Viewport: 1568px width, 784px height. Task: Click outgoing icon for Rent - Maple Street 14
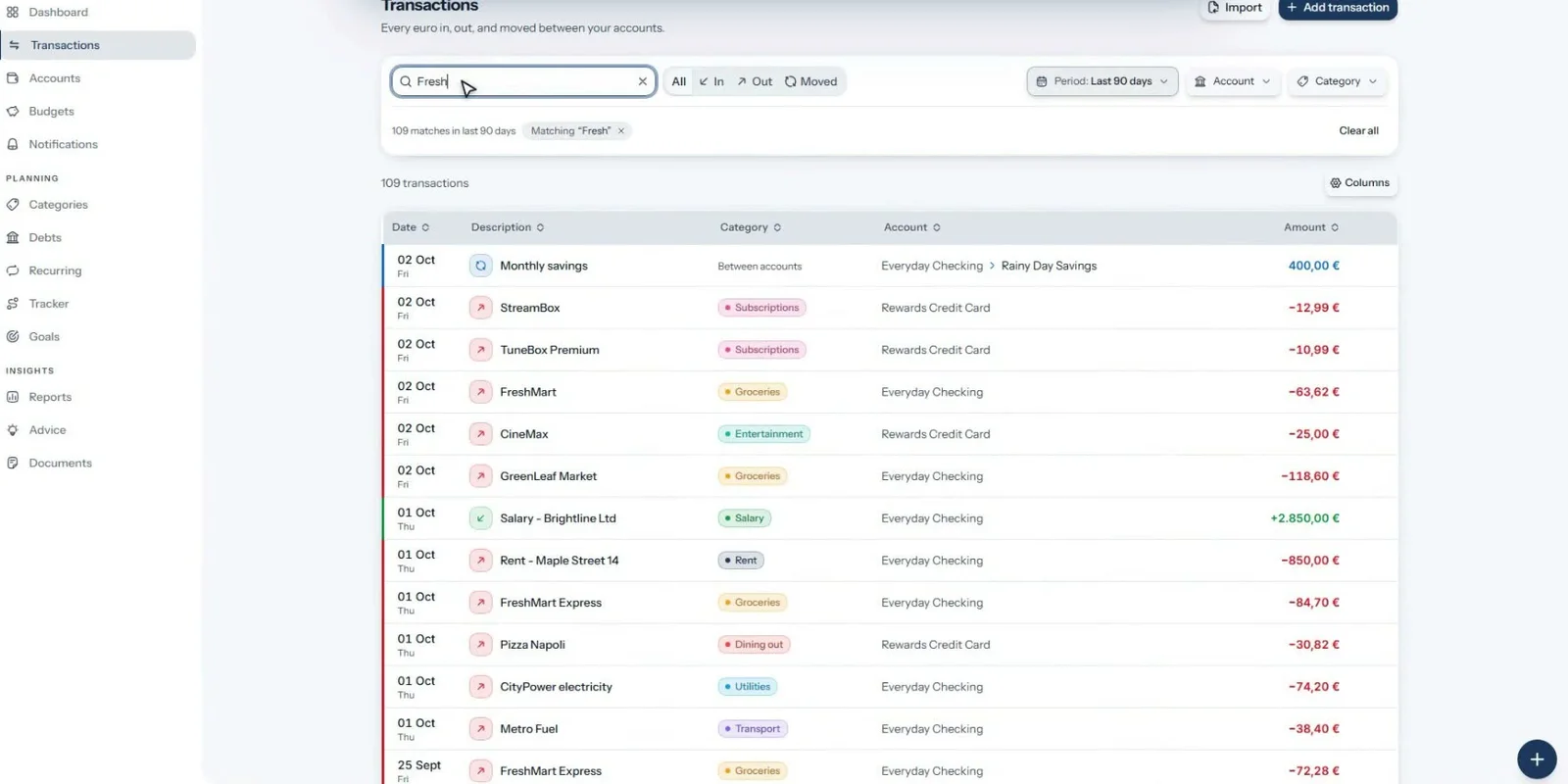point(480,561)
